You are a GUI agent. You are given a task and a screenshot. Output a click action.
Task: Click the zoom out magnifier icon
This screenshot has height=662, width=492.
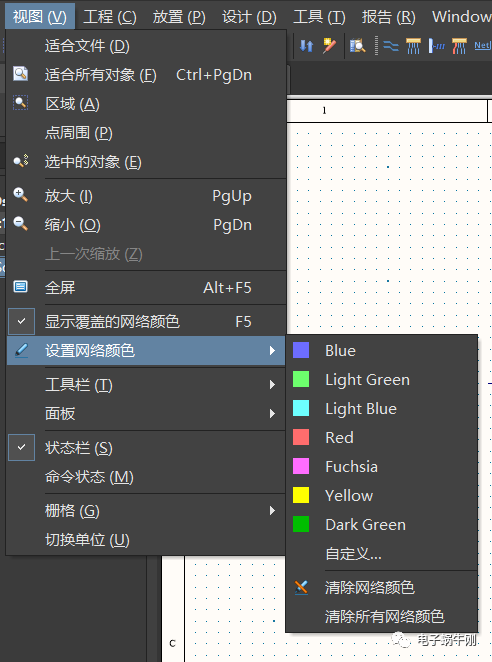(20, 224)
